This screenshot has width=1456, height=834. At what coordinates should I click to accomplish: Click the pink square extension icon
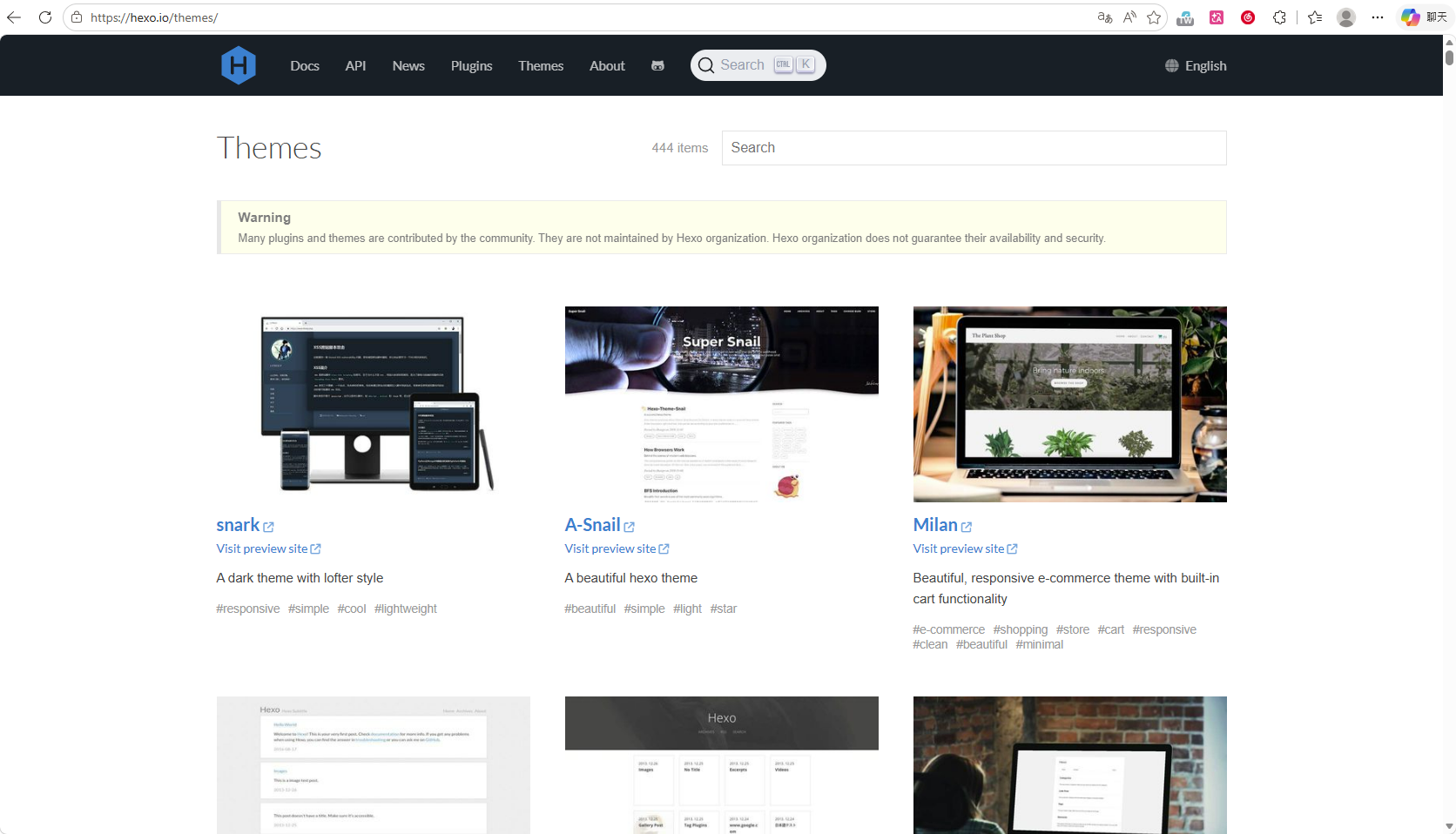click(x=1217, y=17)
